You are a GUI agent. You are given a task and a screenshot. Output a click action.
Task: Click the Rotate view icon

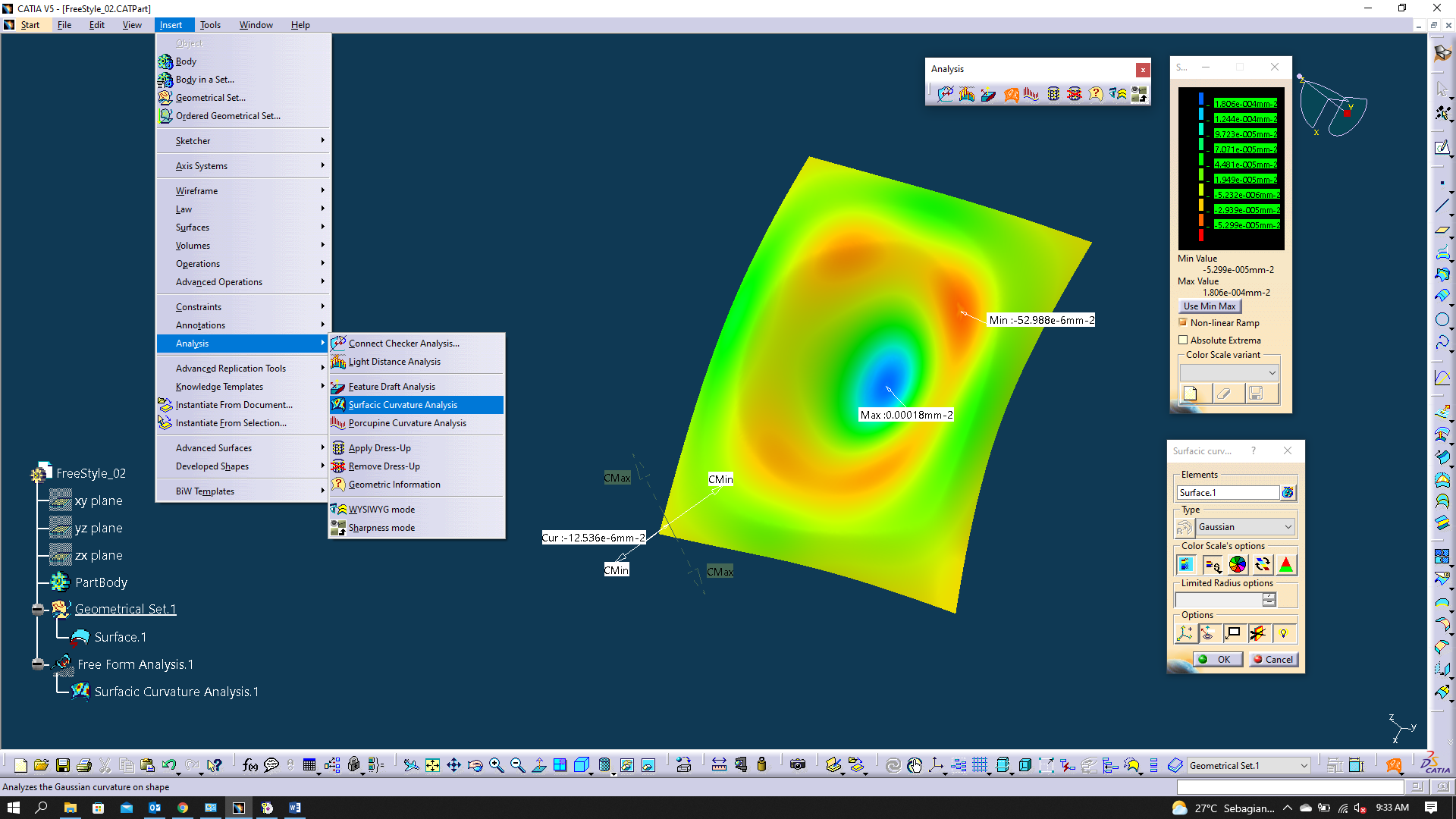475,765
